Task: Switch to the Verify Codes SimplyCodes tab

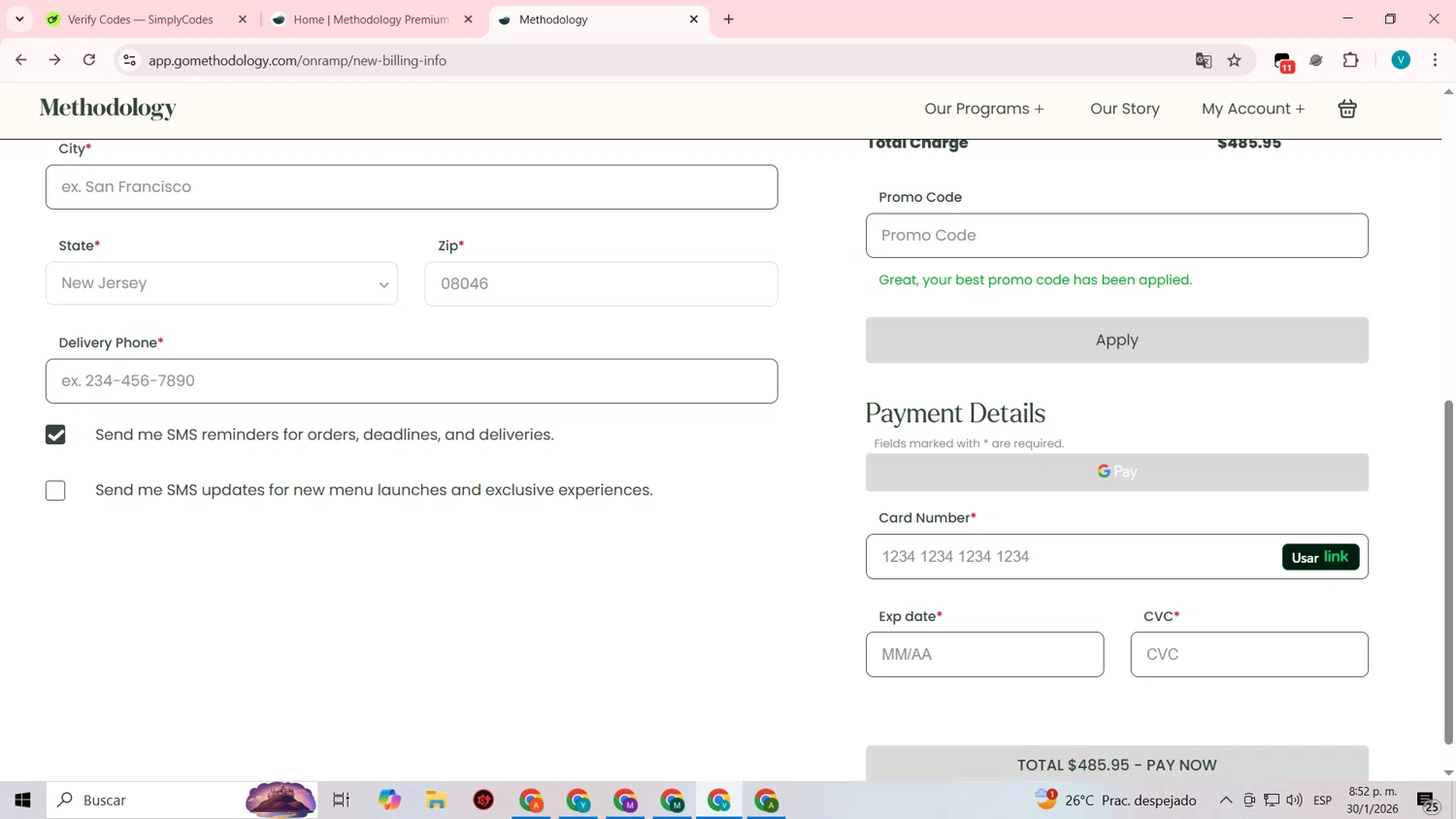Action: point(141,19)
